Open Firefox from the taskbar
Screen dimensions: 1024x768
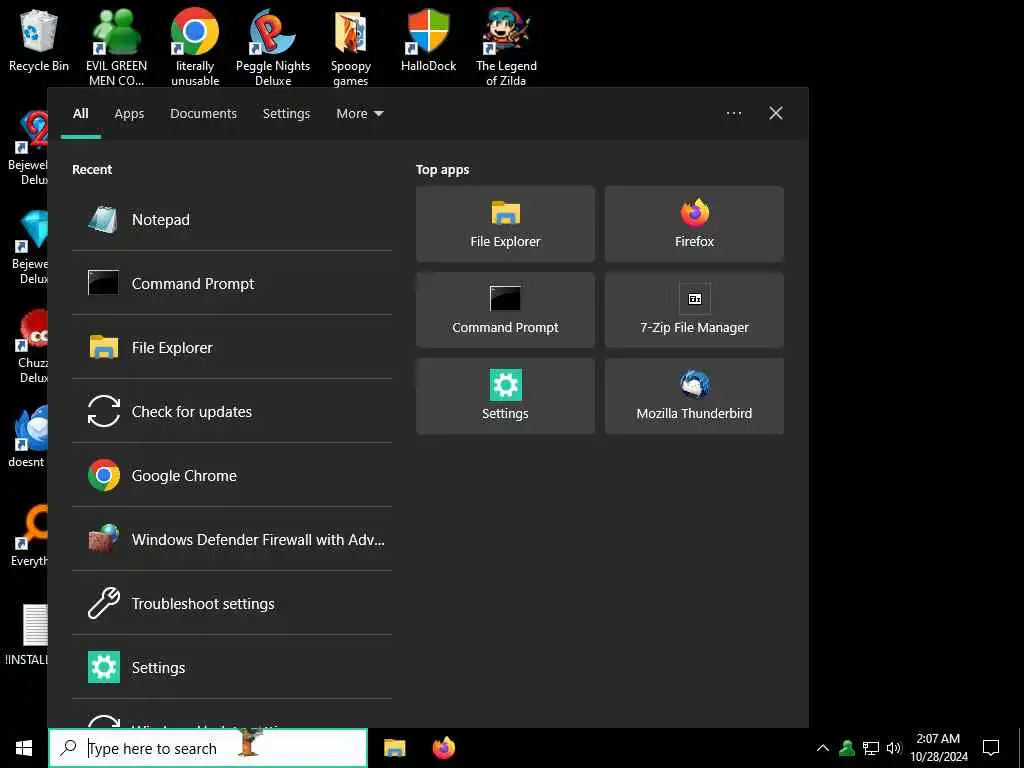pyautogui.click(x=443, y=748)
